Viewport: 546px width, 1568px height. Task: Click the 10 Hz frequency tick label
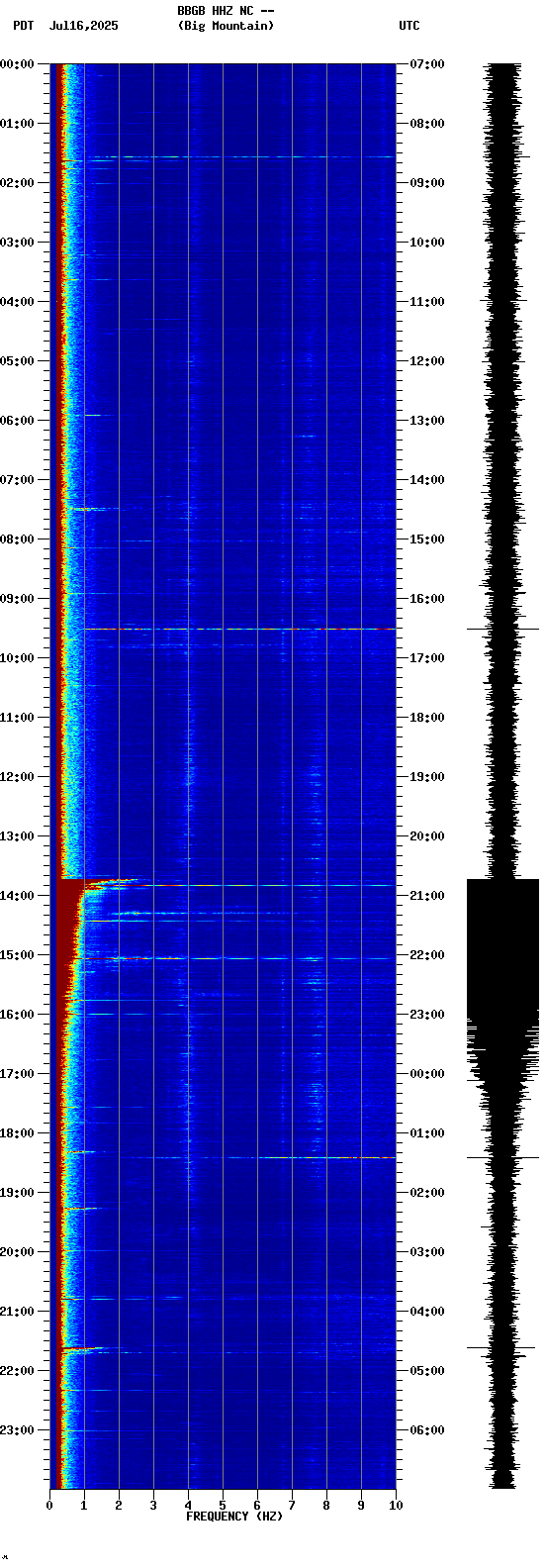[396, 1506]
